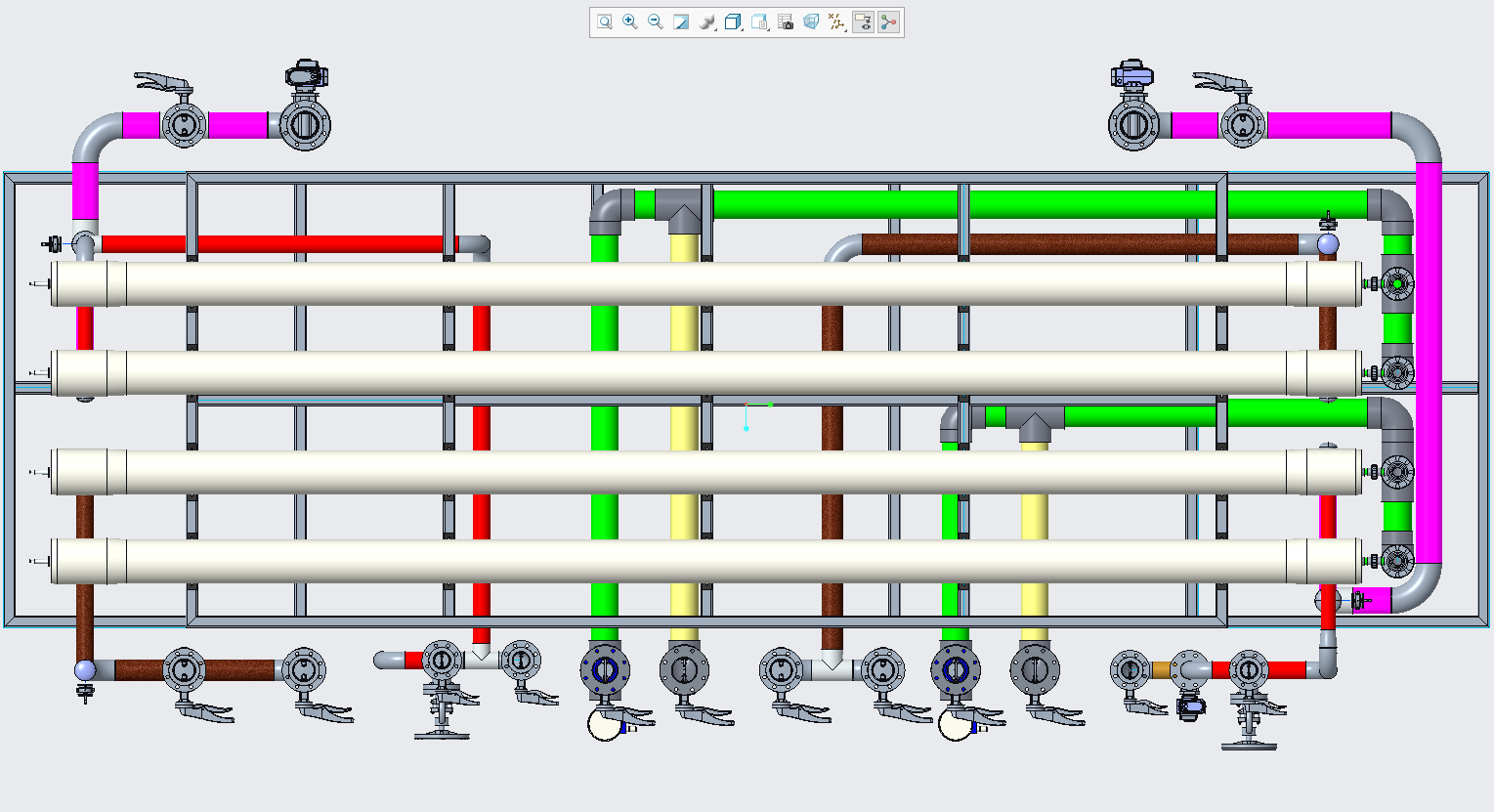The width and height of the screenshot is (1494, 812).
Task: Activate the Zoom Out tool
Action: point(656,21)
